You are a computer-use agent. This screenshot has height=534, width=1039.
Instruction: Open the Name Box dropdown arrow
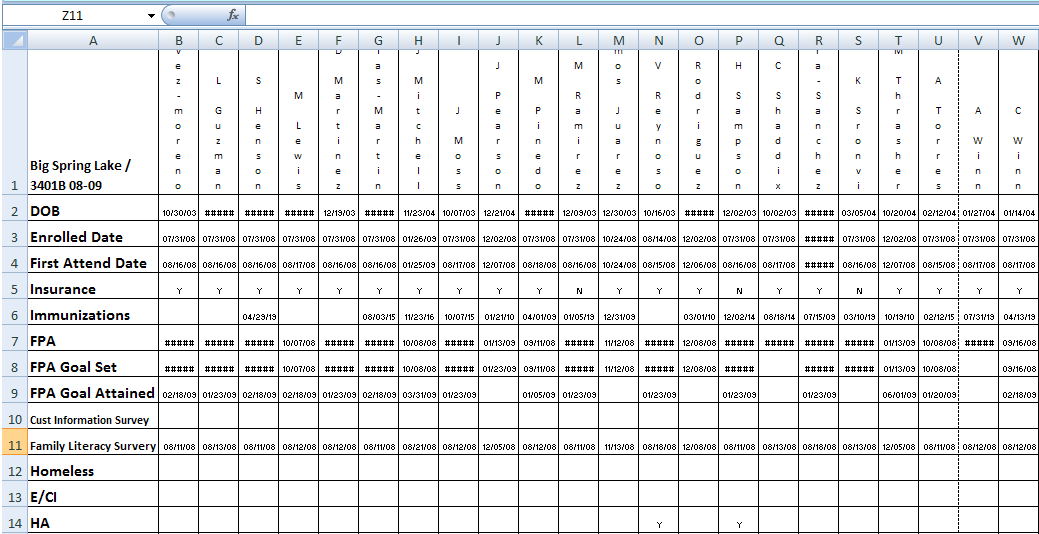151,16
